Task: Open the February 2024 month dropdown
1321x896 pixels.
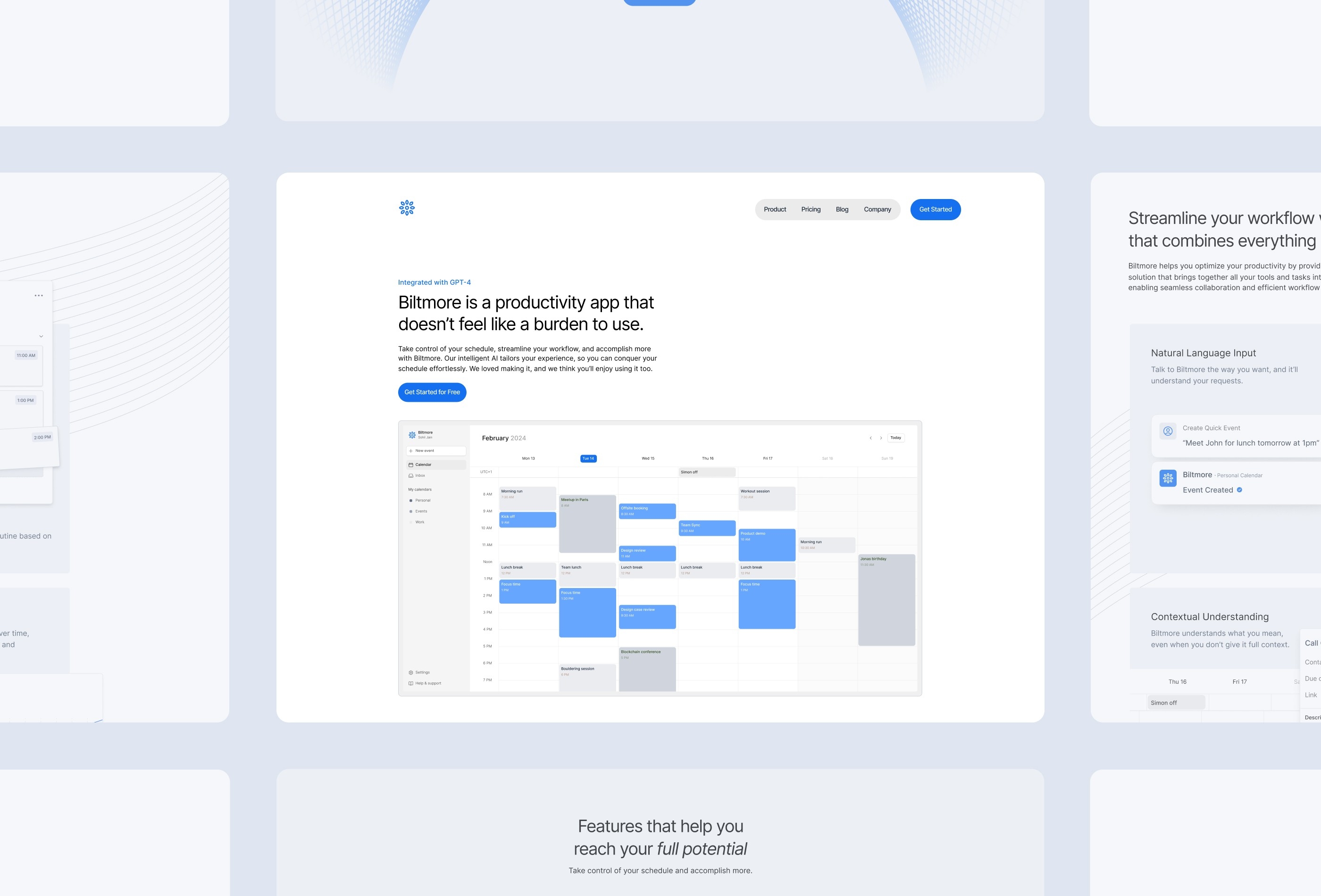Action: [x=504, y=437]
